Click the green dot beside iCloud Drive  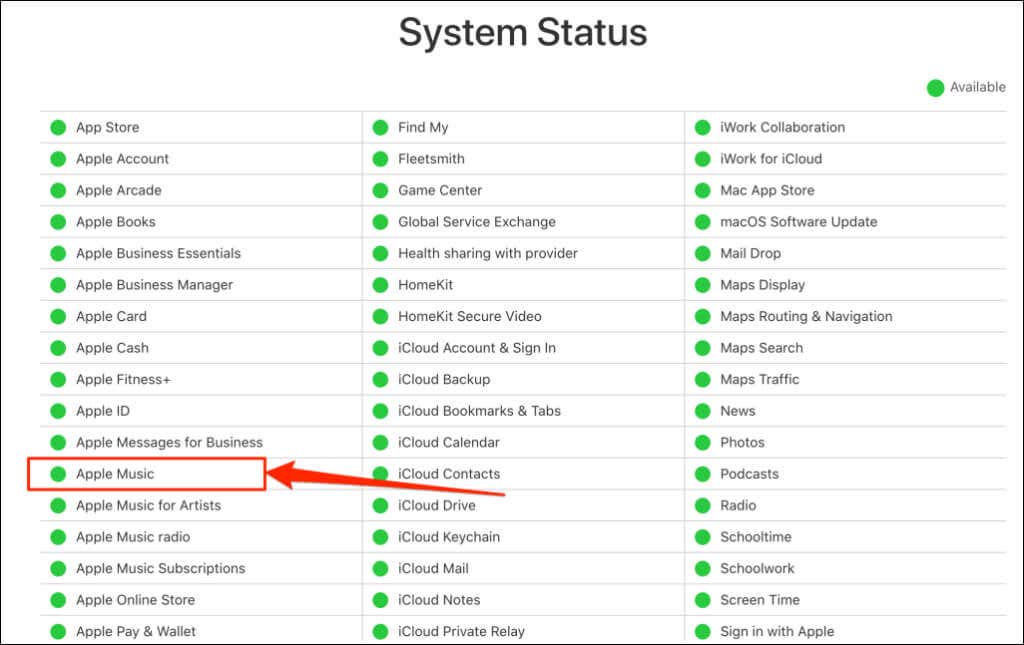click(x=380, y=505)
